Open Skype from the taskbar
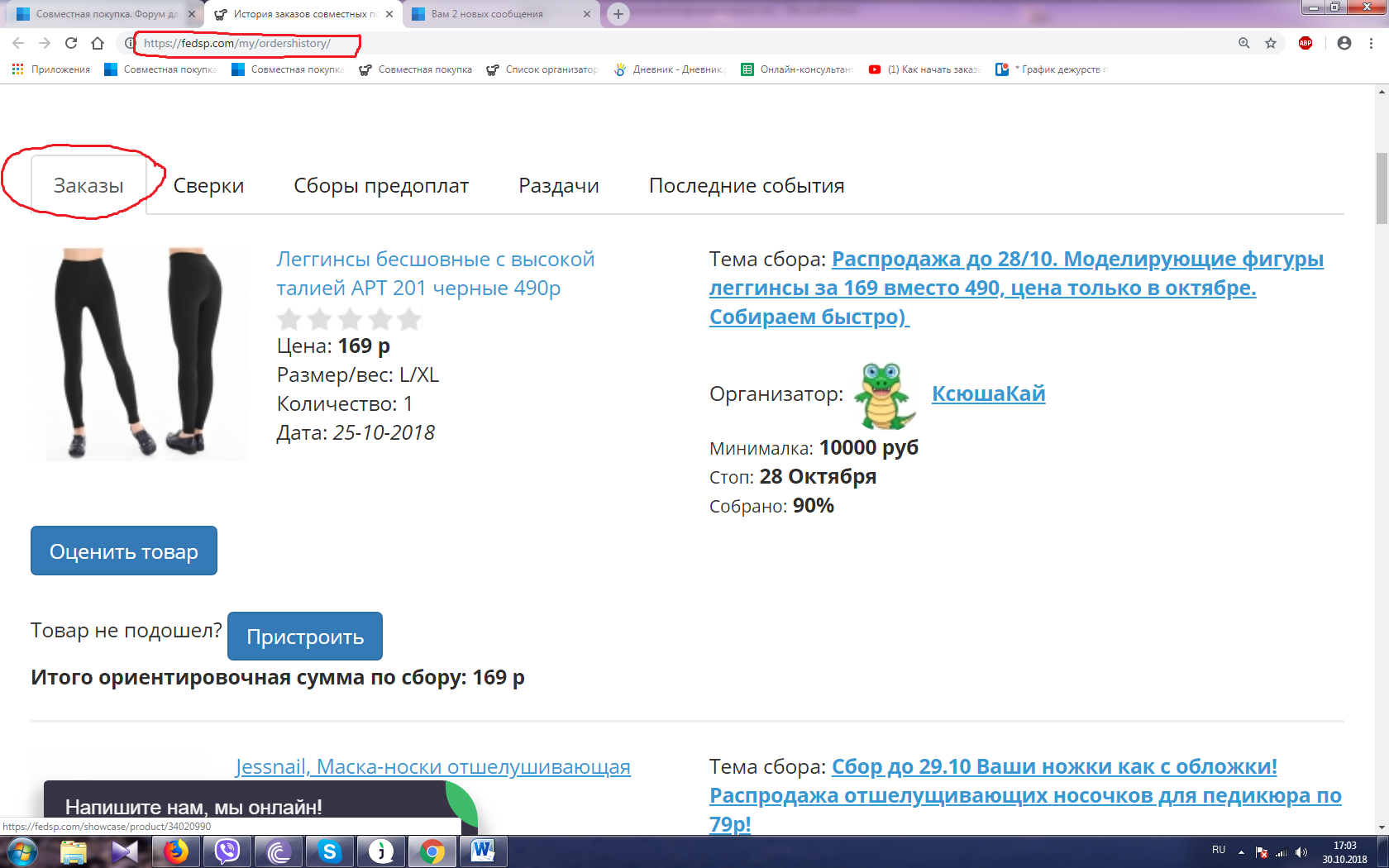This screenshot has width=1389, height=868. pos(329,851)
